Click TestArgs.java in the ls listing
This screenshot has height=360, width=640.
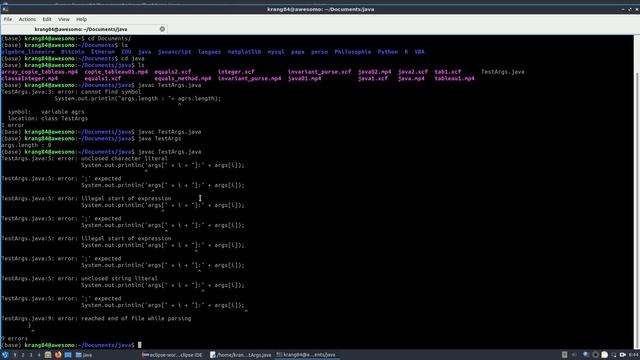[x=502, y=72]
